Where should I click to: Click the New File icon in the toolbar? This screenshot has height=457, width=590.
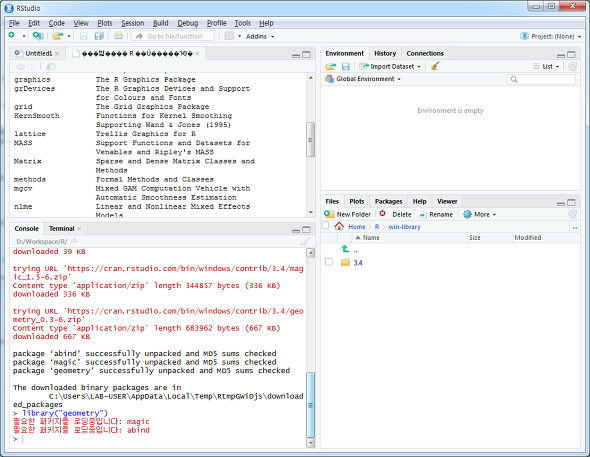click(x=12, y=36)
